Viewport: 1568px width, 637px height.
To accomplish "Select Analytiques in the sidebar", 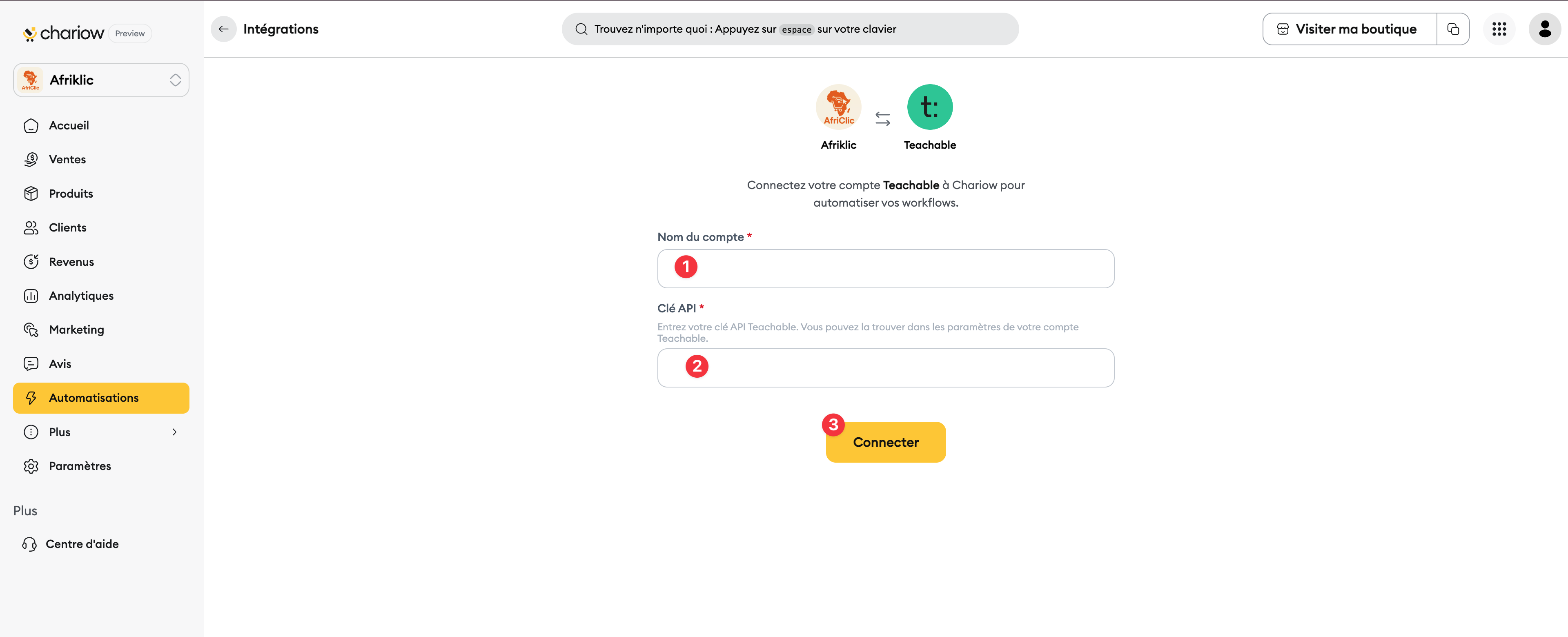I will tap(101, 296).
